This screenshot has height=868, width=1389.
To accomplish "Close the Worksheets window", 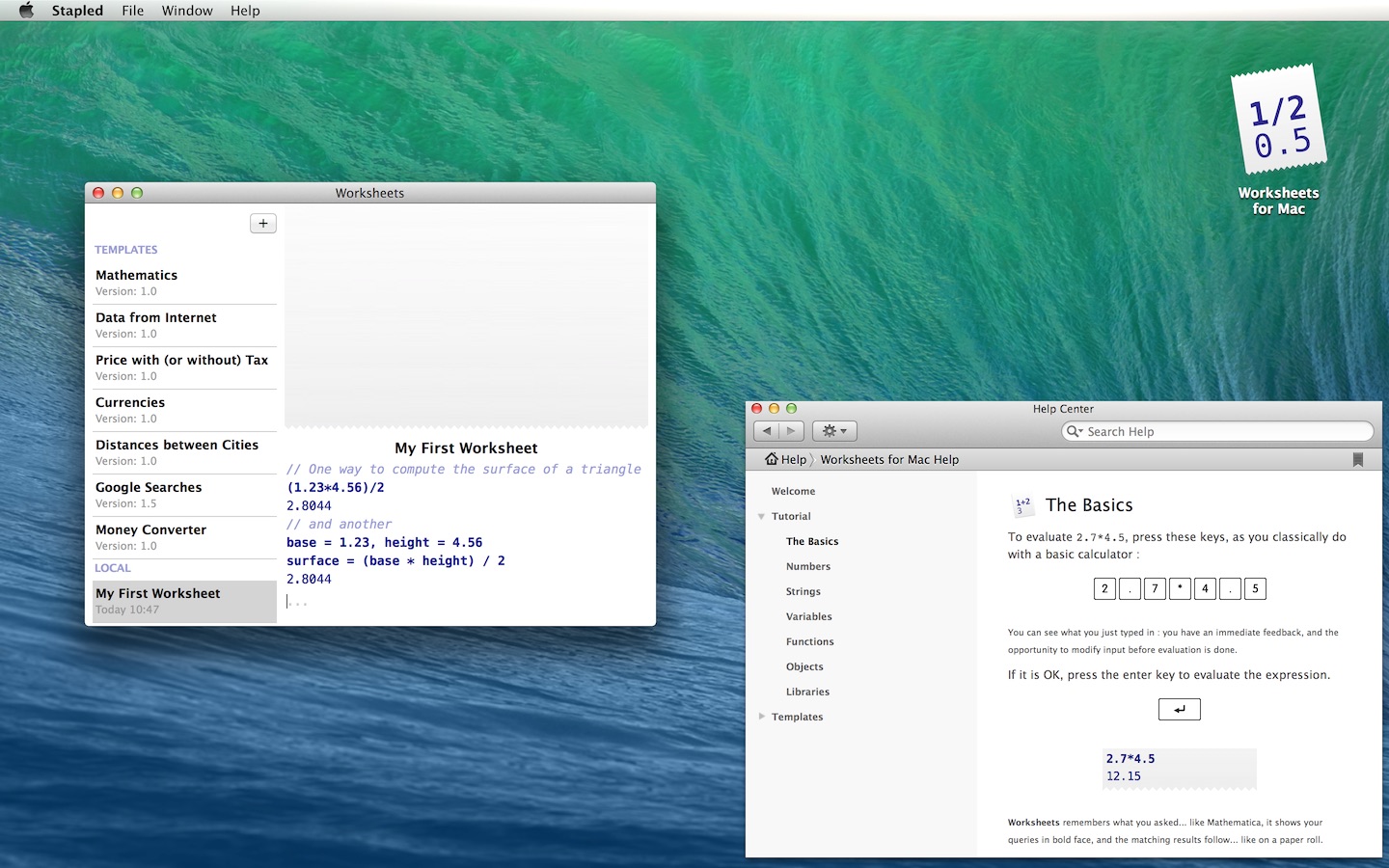I will pos(98,193).
